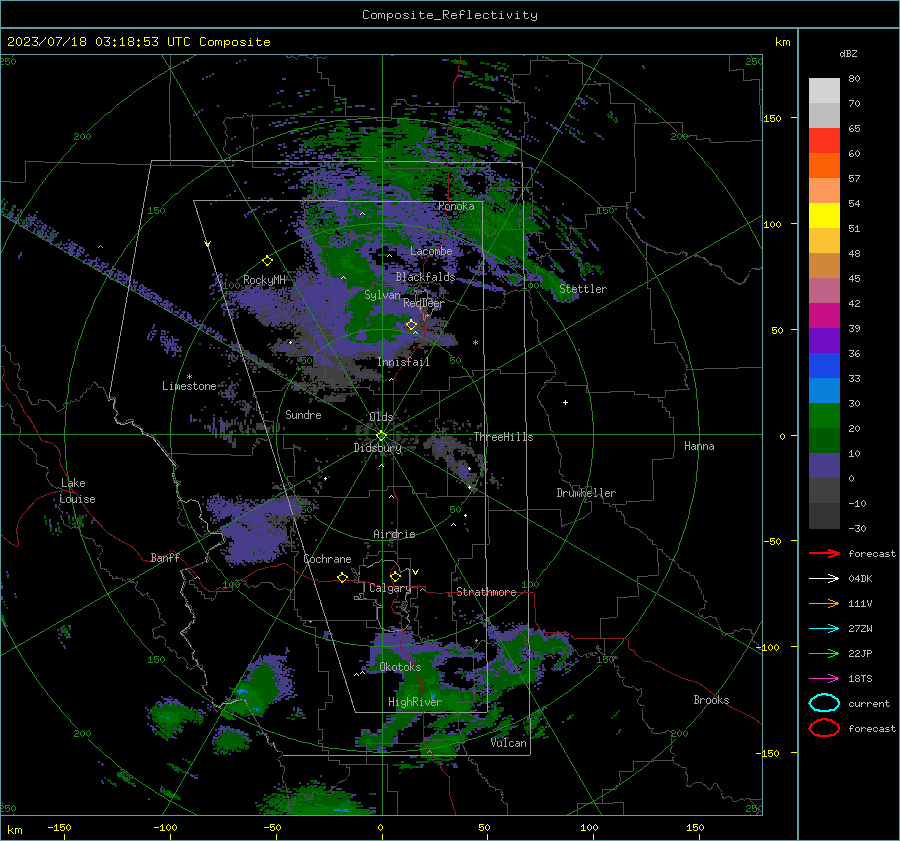Click the Composite_Reflectivity title text
This screenshot has width=900, height=841.
click(450, 15)
